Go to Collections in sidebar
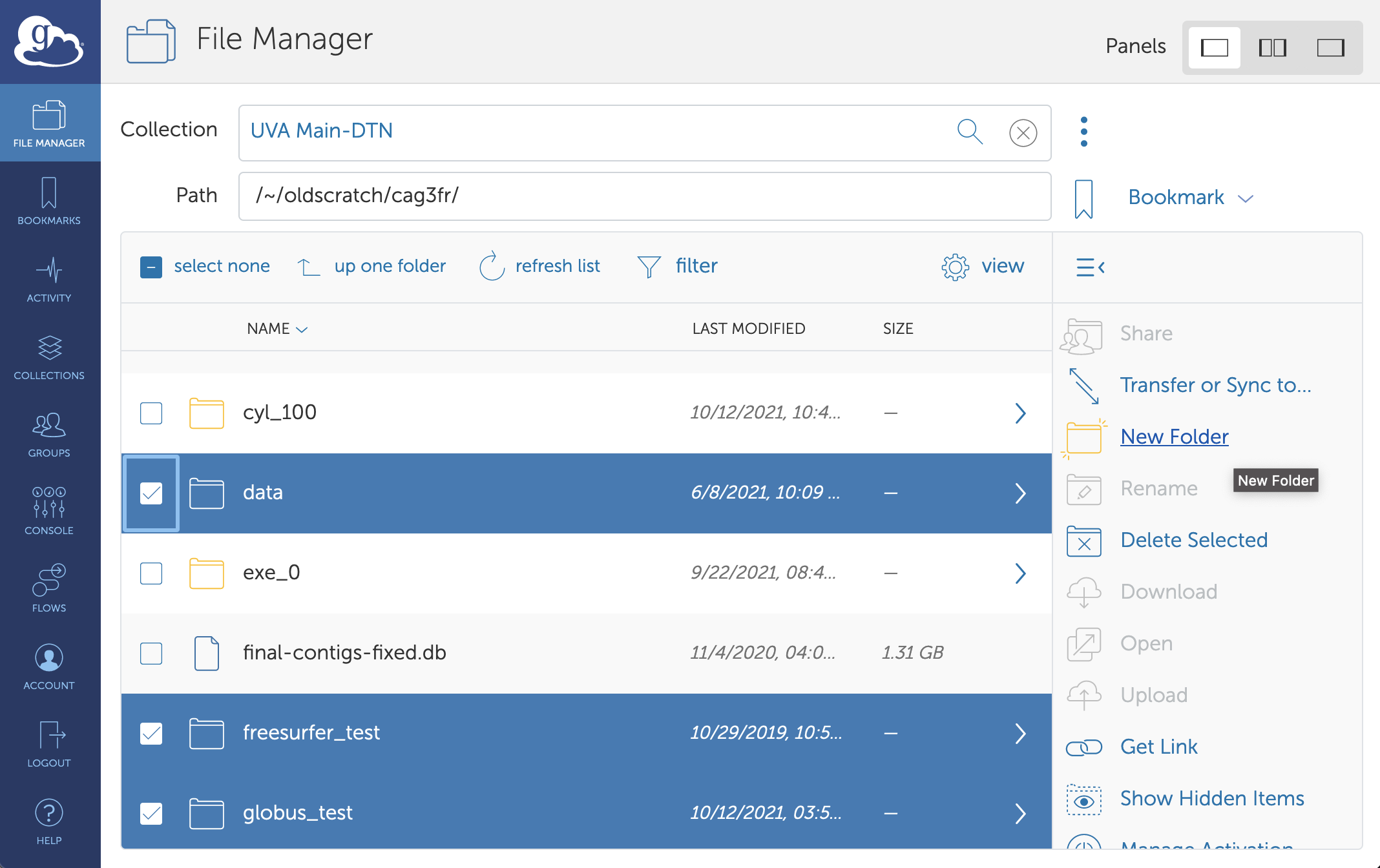Image resolution: width=1380 pixels, height=868 pixels. [49, 356]
